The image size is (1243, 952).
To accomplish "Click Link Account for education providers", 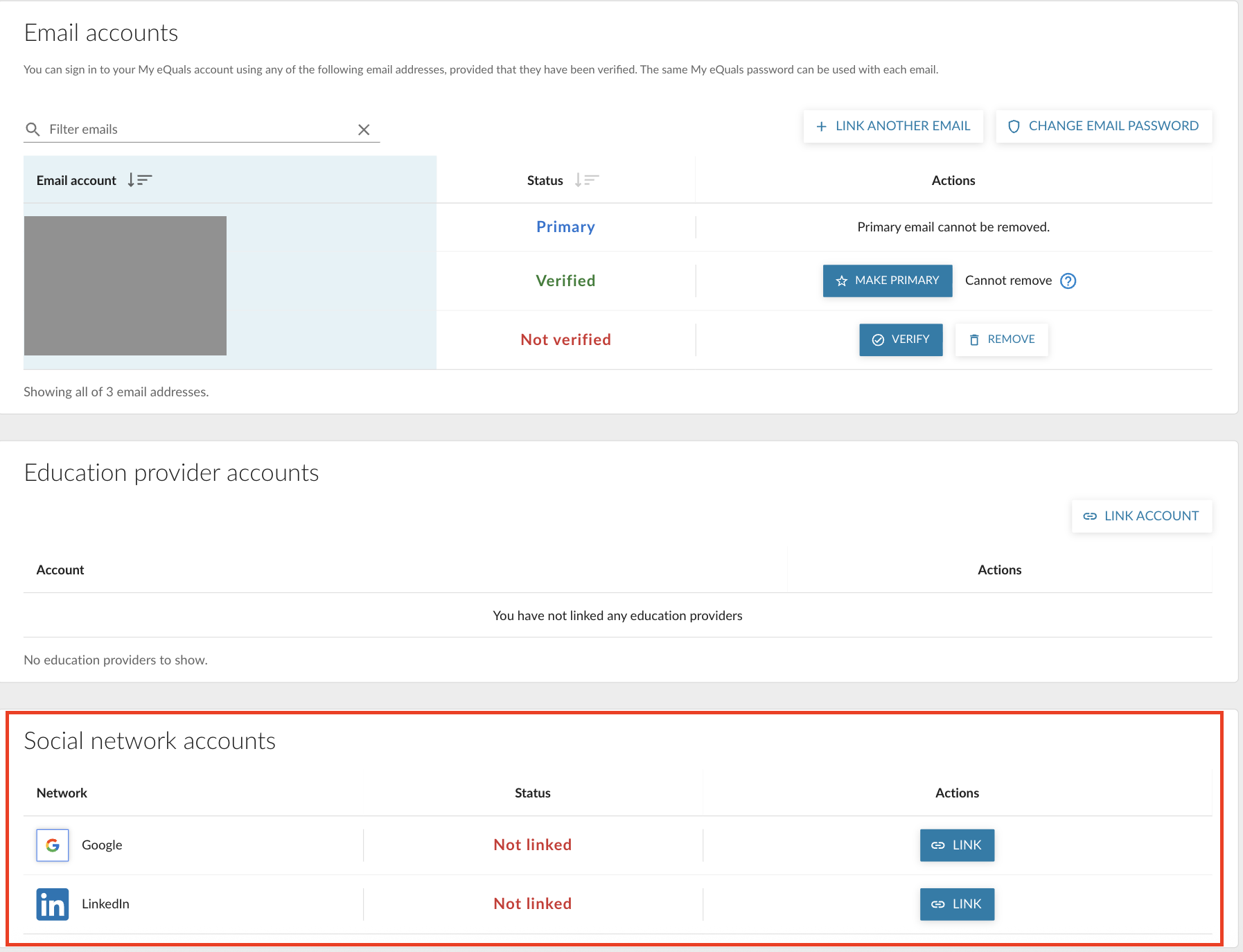I will [x=1142, y=516].
